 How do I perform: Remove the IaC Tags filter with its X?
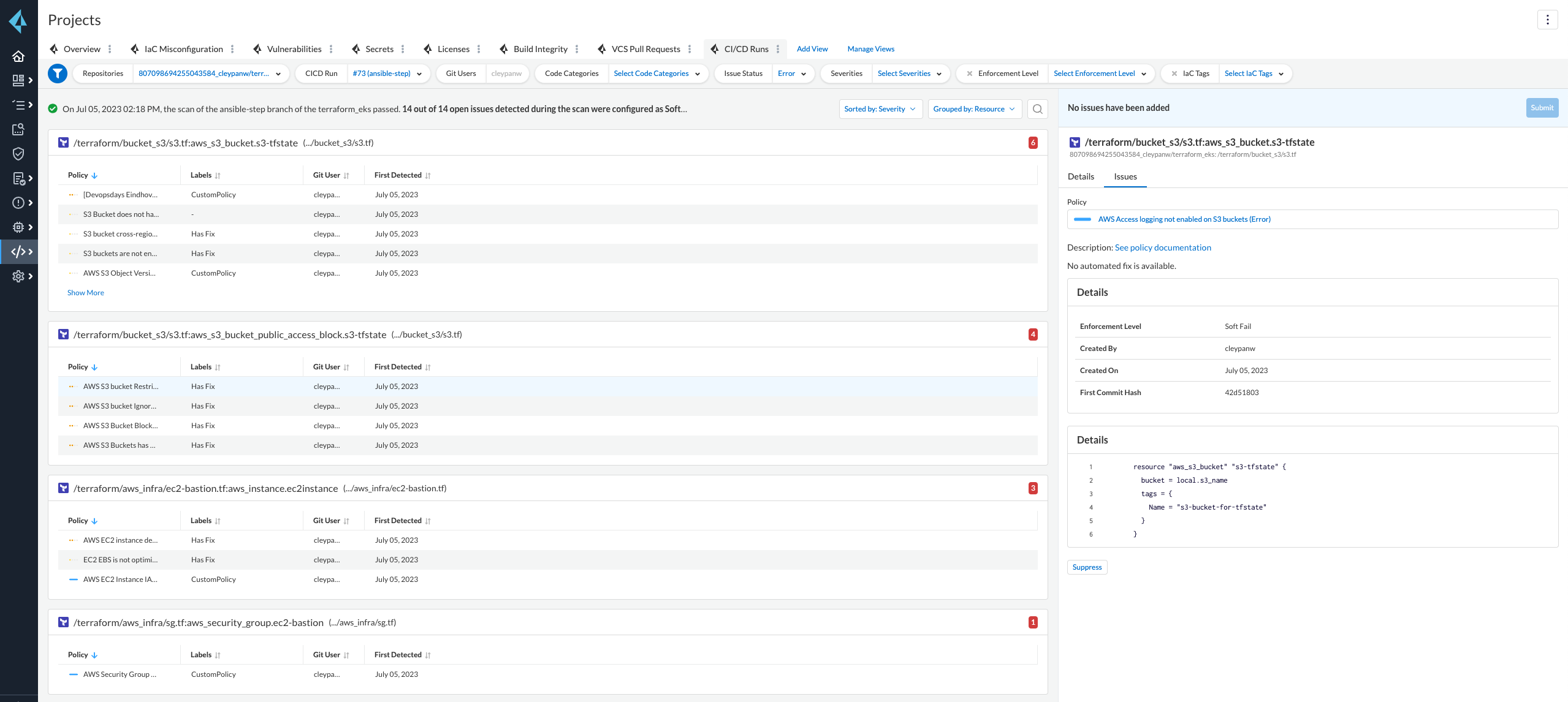tap(1174, 74)
